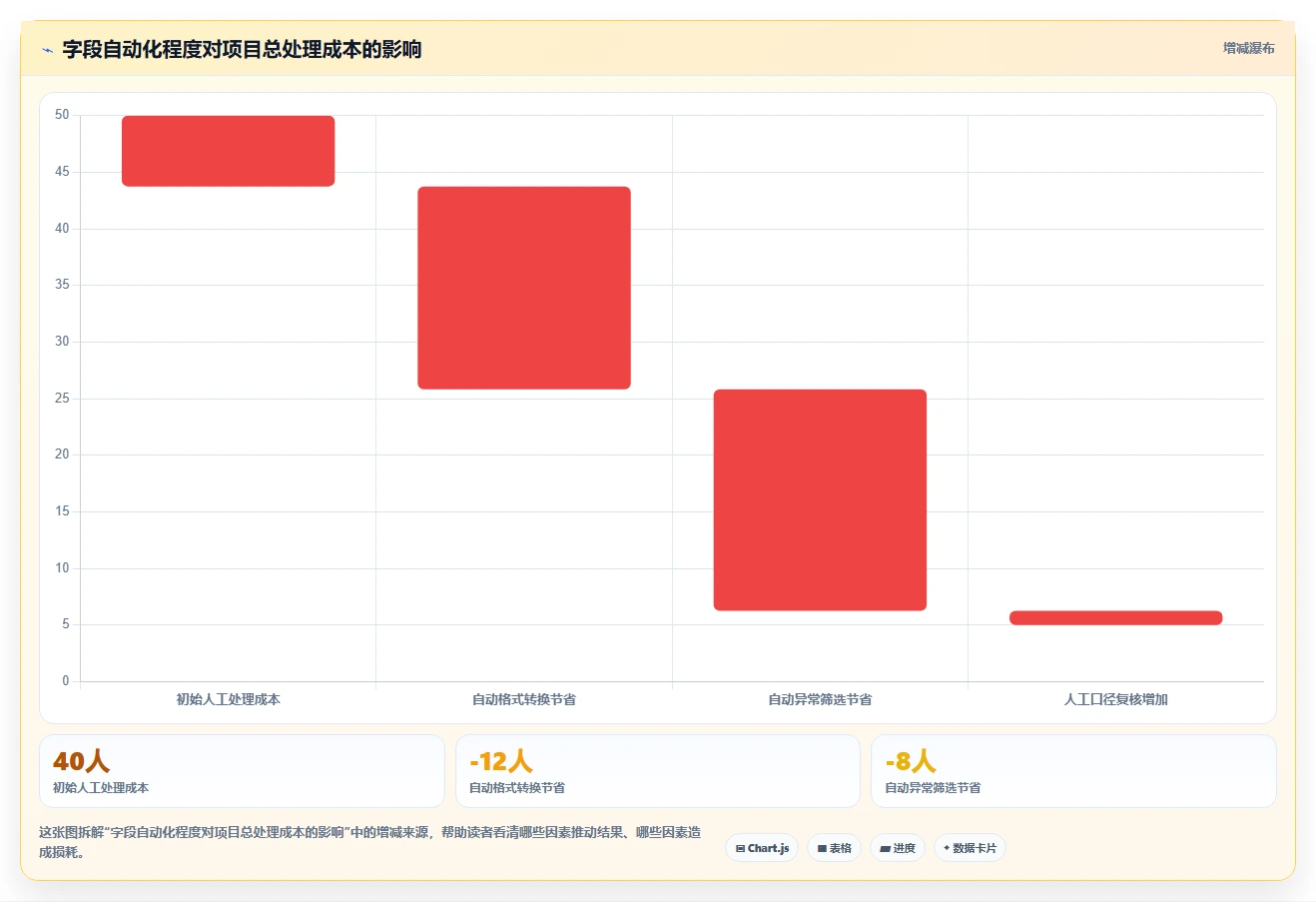Click the sparkle icon in the 数据卡片 chip
This screenshot has height=902, width=1316.
coord(947,848)
